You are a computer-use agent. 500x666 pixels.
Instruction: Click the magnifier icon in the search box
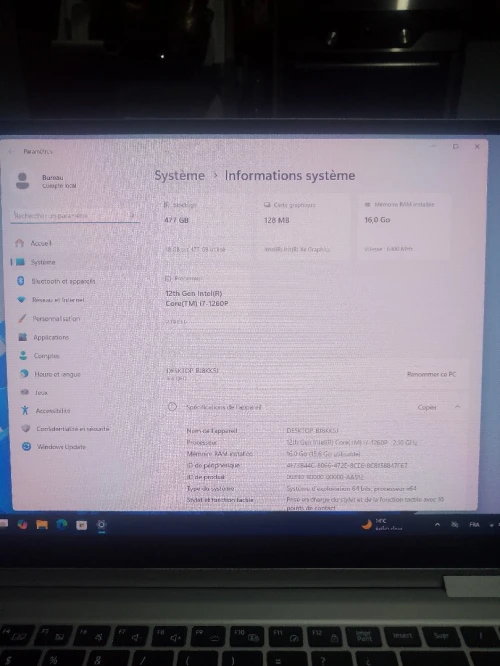(x=132, y=215)
